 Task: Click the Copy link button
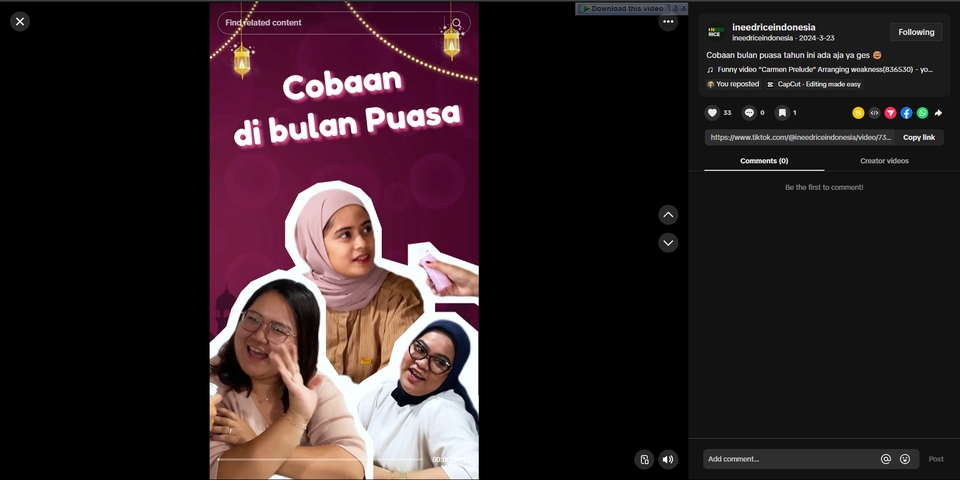point(919,137)
